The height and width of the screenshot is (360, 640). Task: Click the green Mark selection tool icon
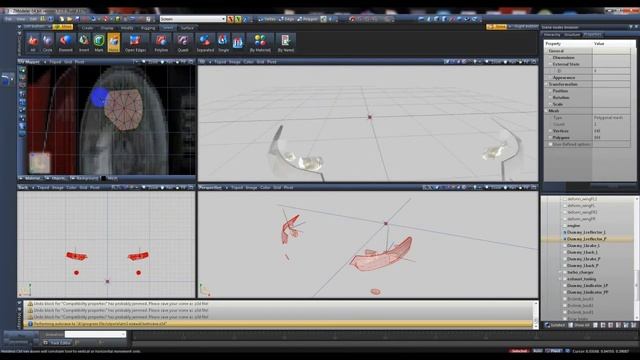pos(99,43)
